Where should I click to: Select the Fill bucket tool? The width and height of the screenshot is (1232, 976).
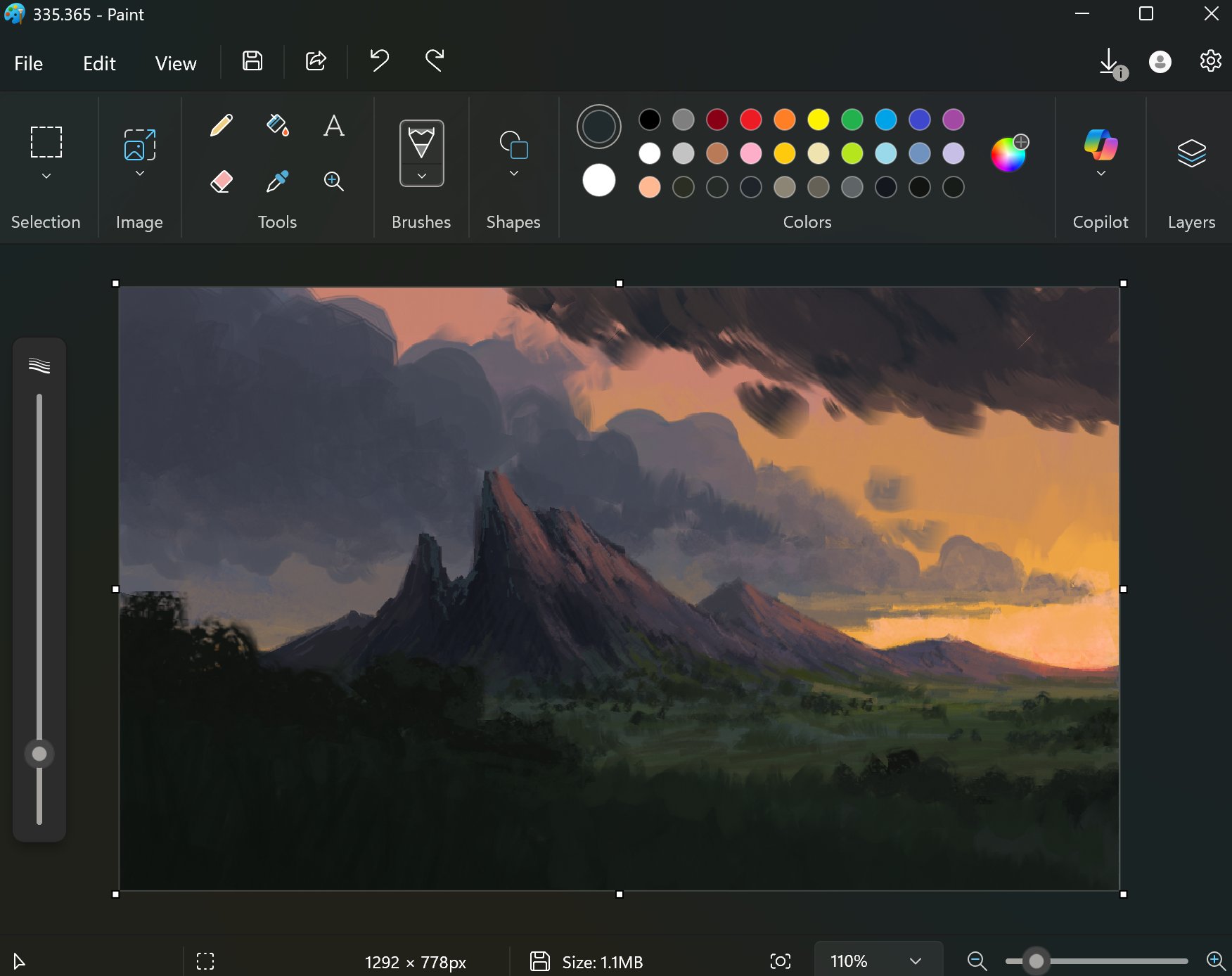(278, 126)
